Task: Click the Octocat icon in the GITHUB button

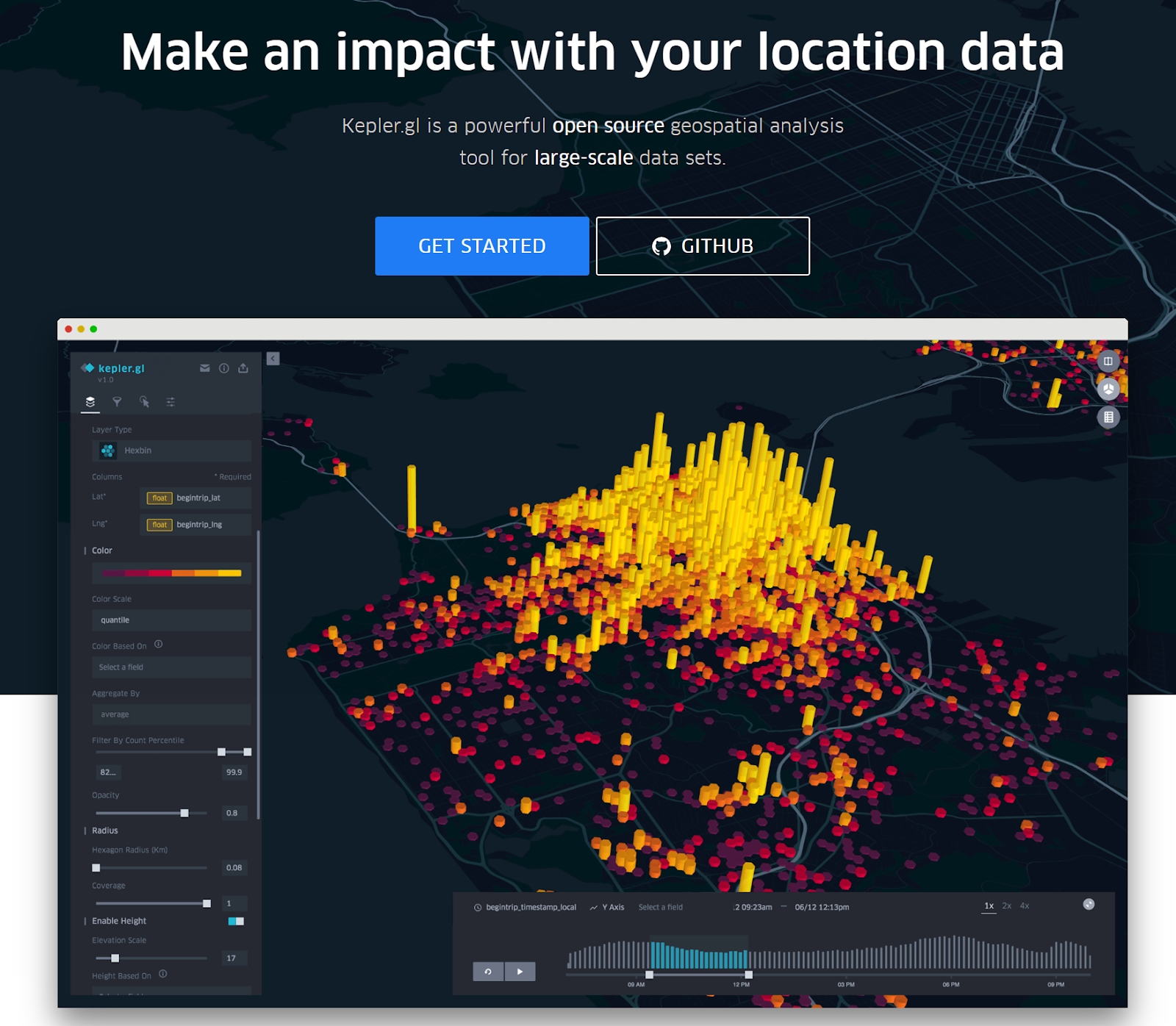Action: coord(661,246)
